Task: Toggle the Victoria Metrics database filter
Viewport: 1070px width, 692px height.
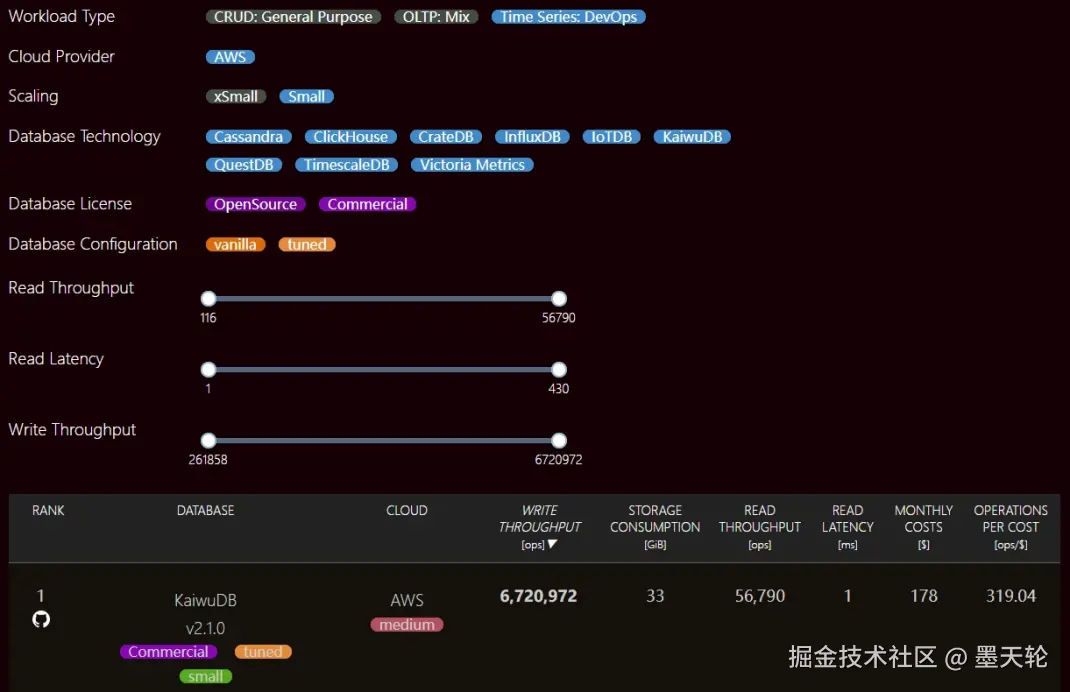Action: coord(472,164)
